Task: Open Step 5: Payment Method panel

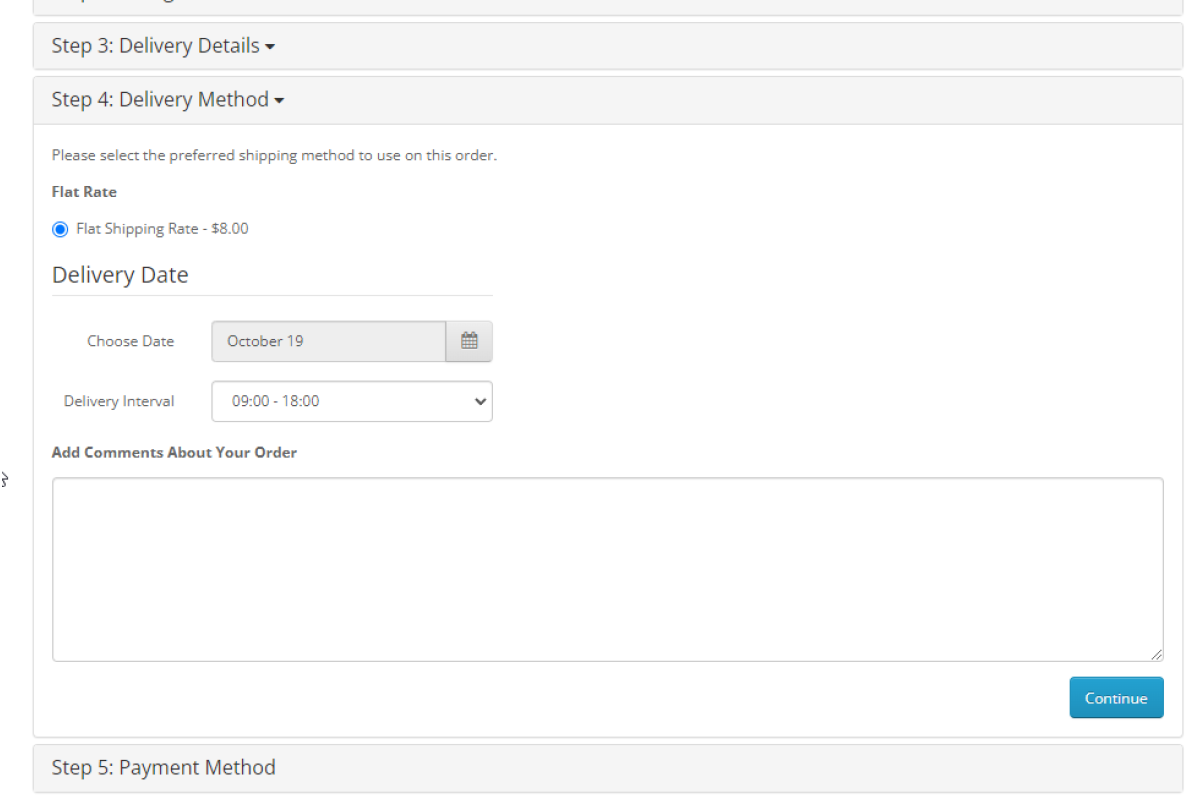Action: tap(163, 768)
